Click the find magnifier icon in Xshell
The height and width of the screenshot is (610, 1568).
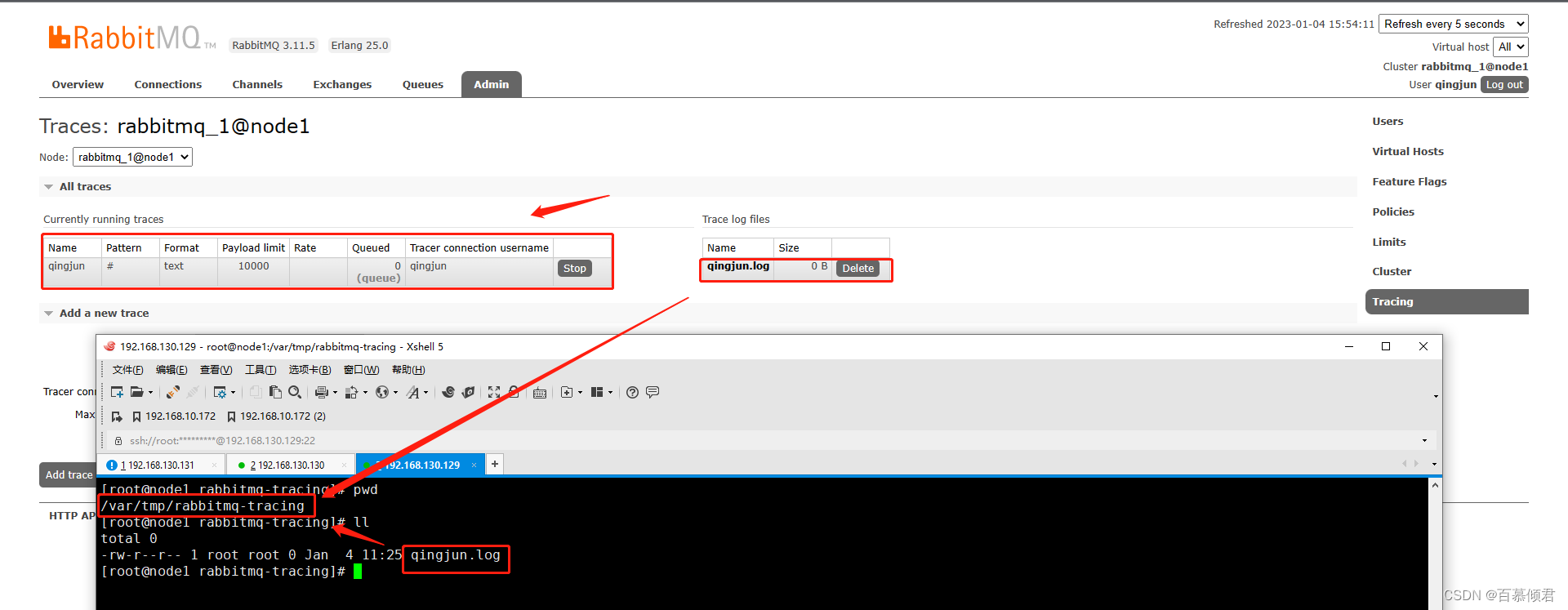(295, 392)
